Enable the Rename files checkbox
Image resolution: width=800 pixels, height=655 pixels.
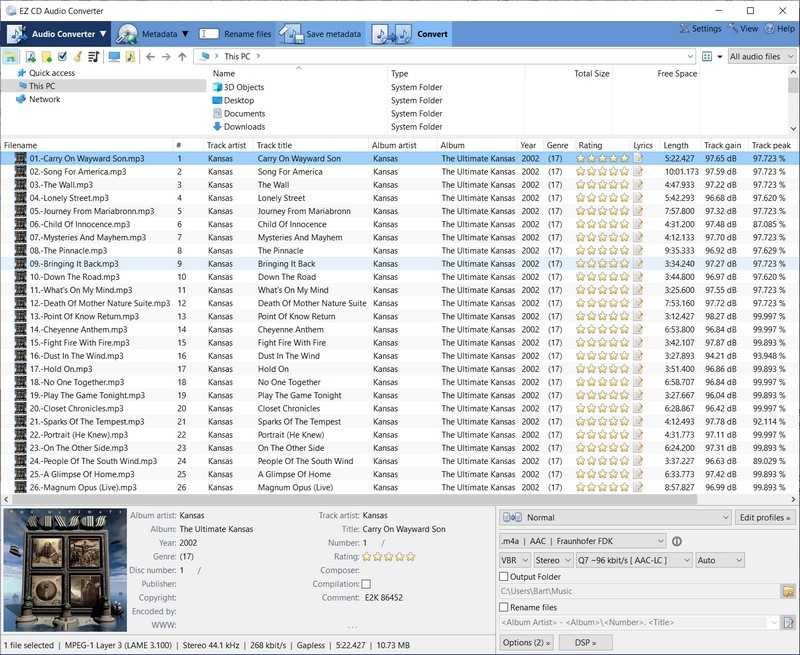504,607
